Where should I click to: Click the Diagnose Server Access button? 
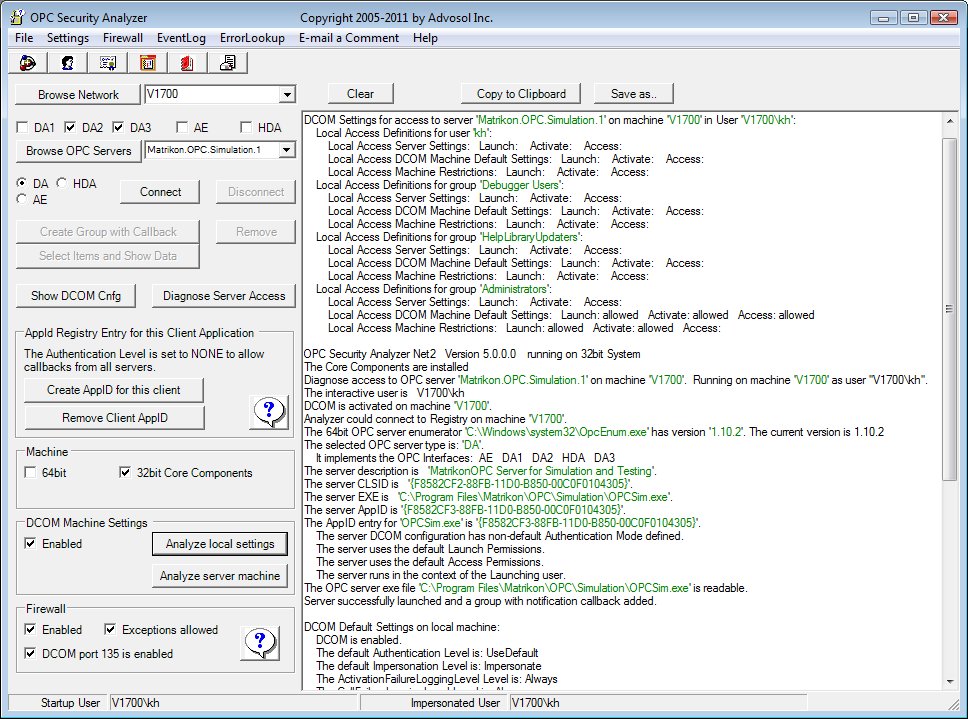(224, 296)
